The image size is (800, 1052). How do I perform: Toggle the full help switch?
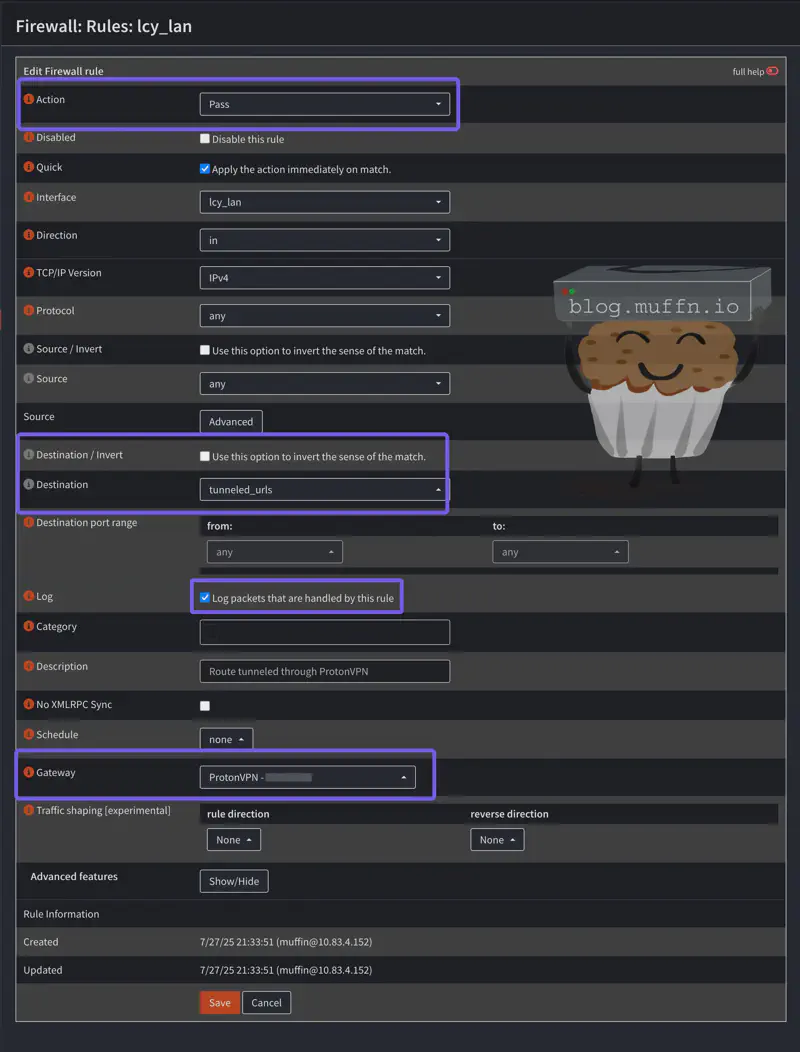point(771,72)
